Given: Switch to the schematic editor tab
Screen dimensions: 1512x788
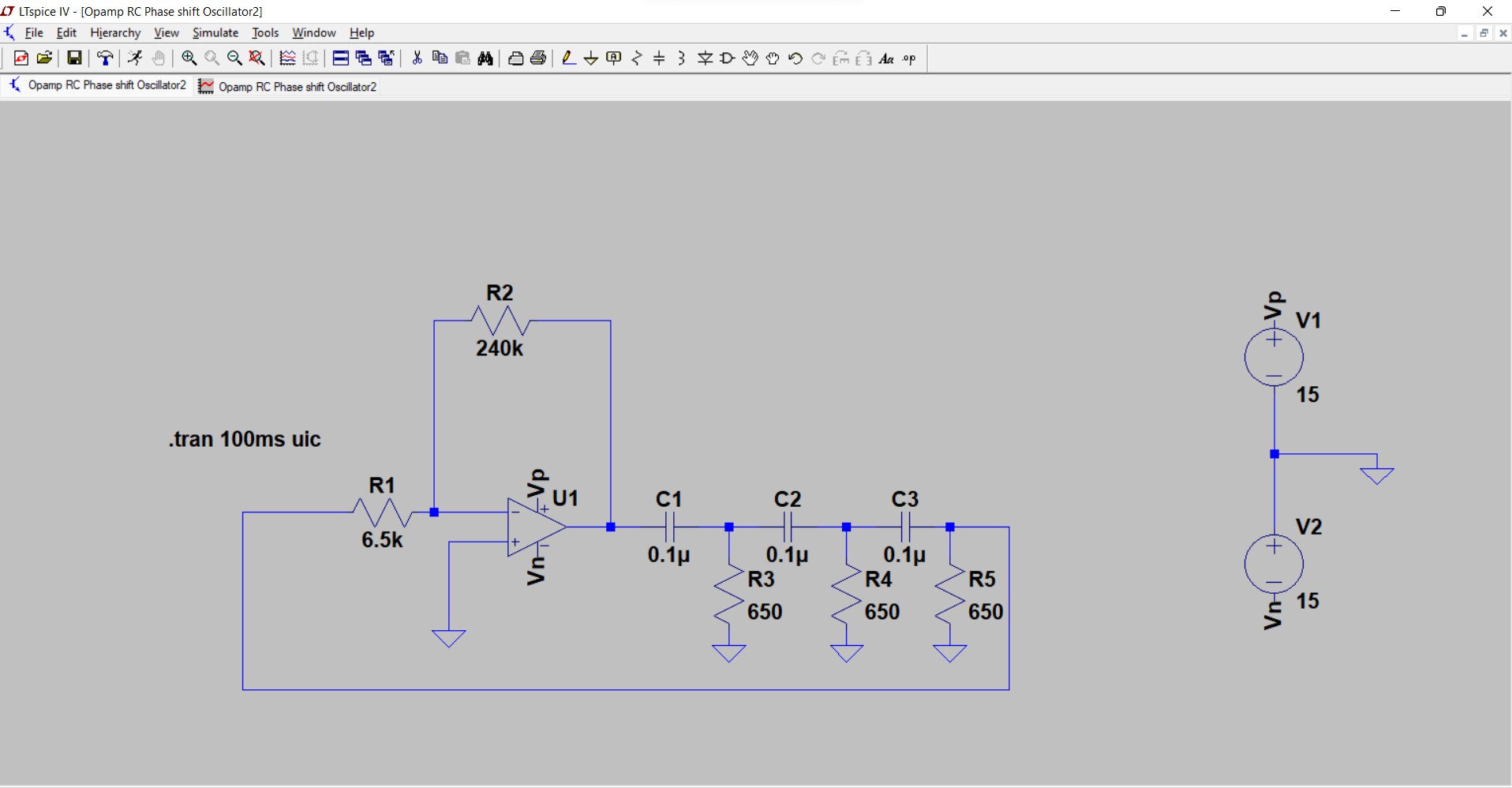Looking at the screenshot, I should coord(98,85).
